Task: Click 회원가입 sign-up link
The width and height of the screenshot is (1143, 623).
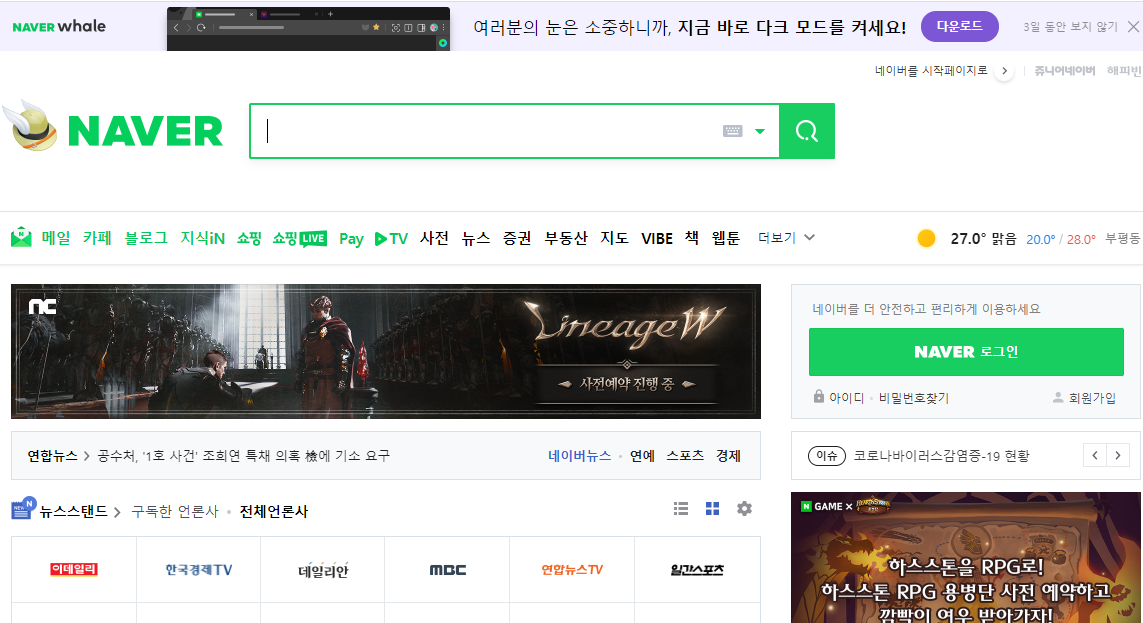Action: [x=1092, y=398]
